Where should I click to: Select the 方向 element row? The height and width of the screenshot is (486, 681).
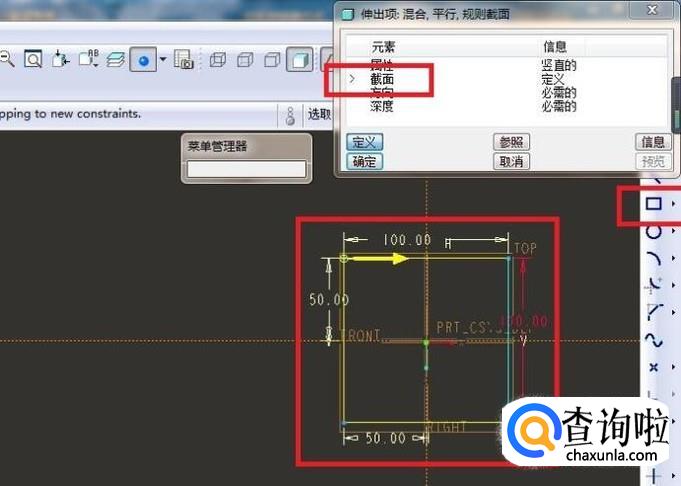point(382,92)
